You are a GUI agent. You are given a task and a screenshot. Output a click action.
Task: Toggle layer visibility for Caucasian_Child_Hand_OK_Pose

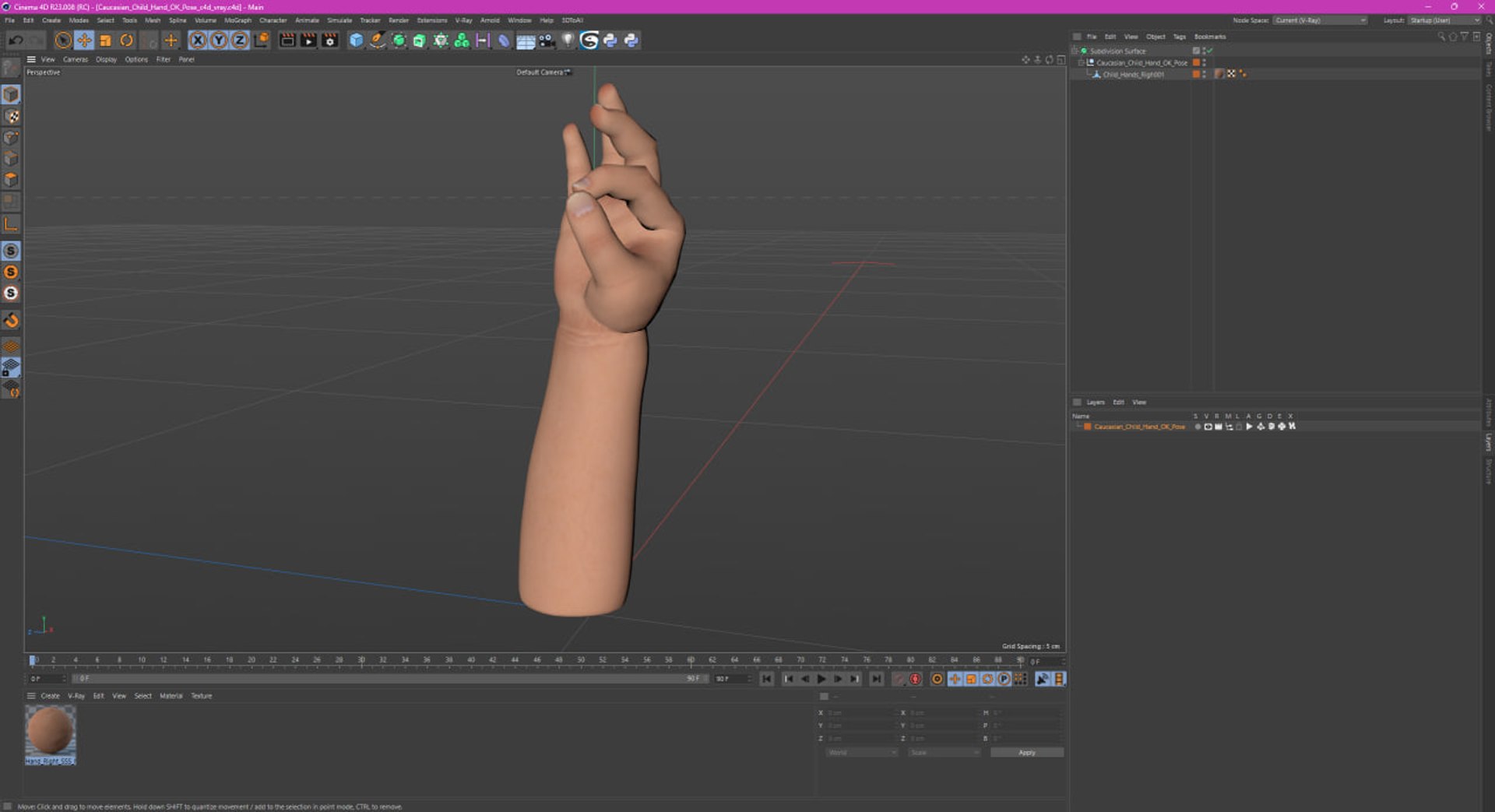click(1208, 427)
